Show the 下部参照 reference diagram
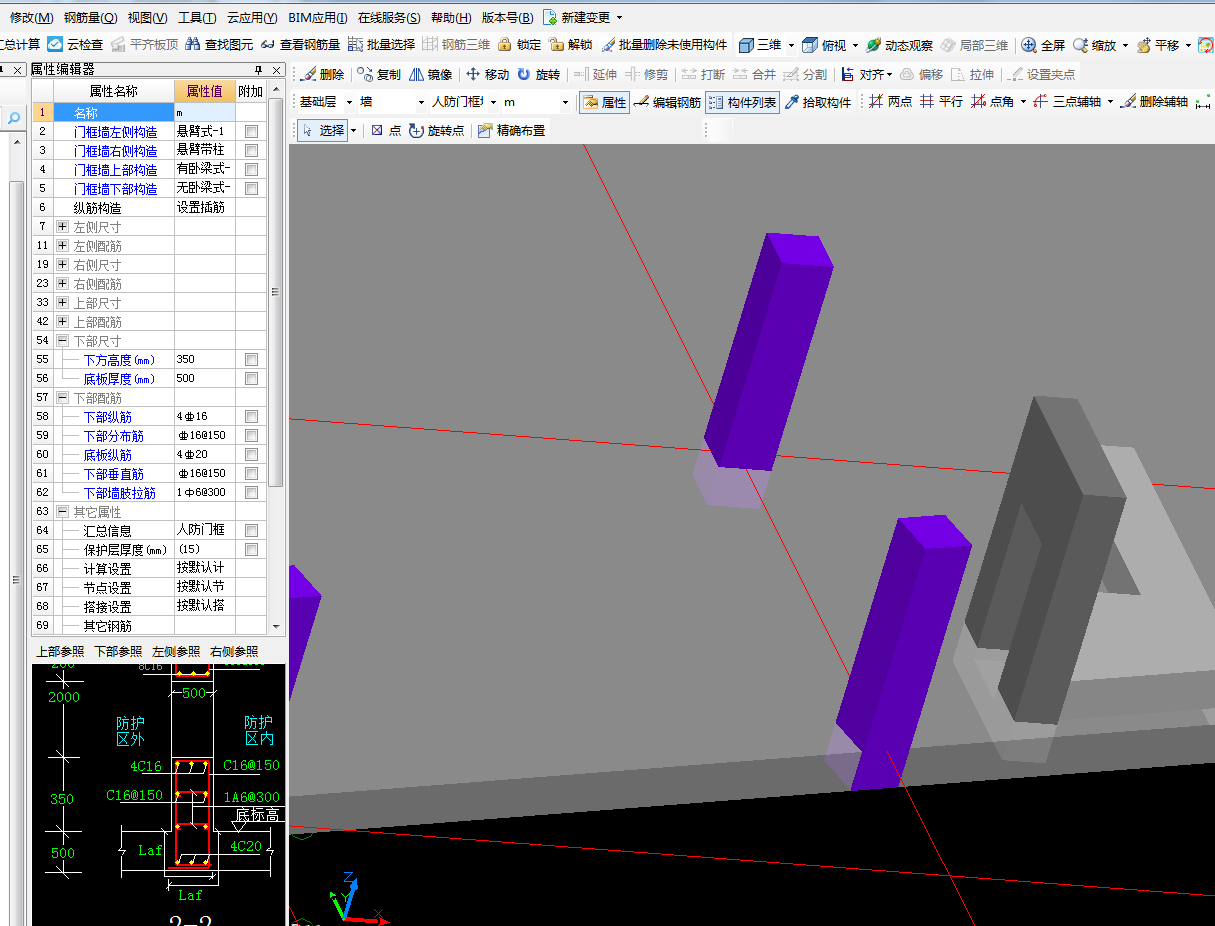 (118, 651)
